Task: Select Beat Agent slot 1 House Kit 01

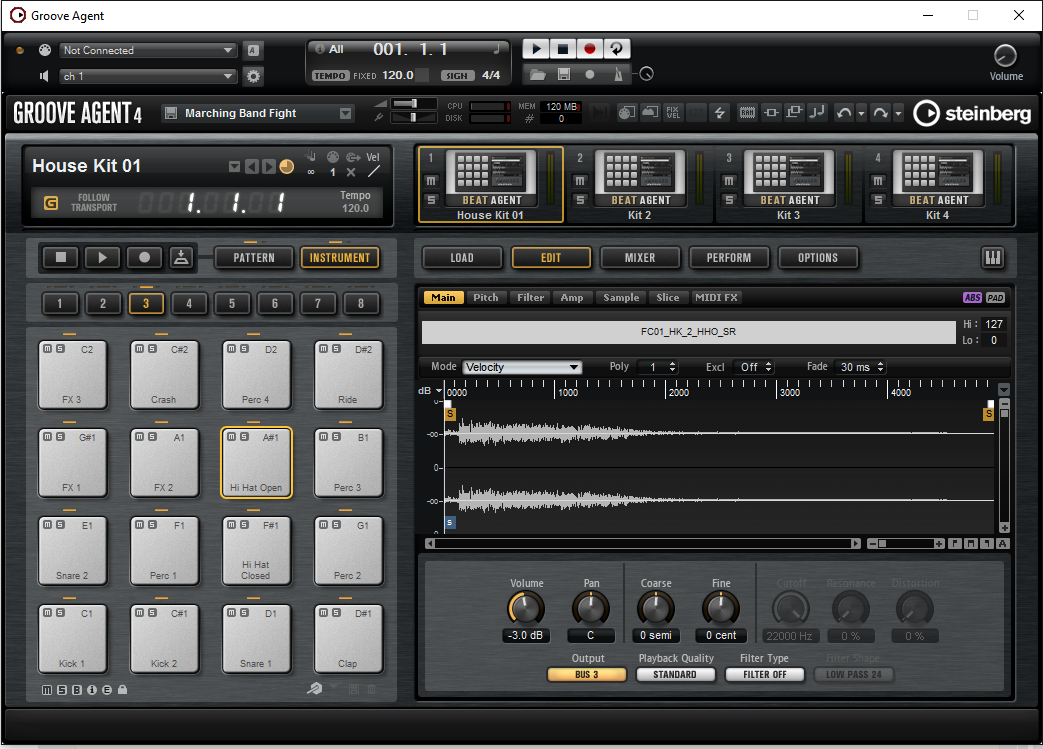Action: click(x=491, y=185)
